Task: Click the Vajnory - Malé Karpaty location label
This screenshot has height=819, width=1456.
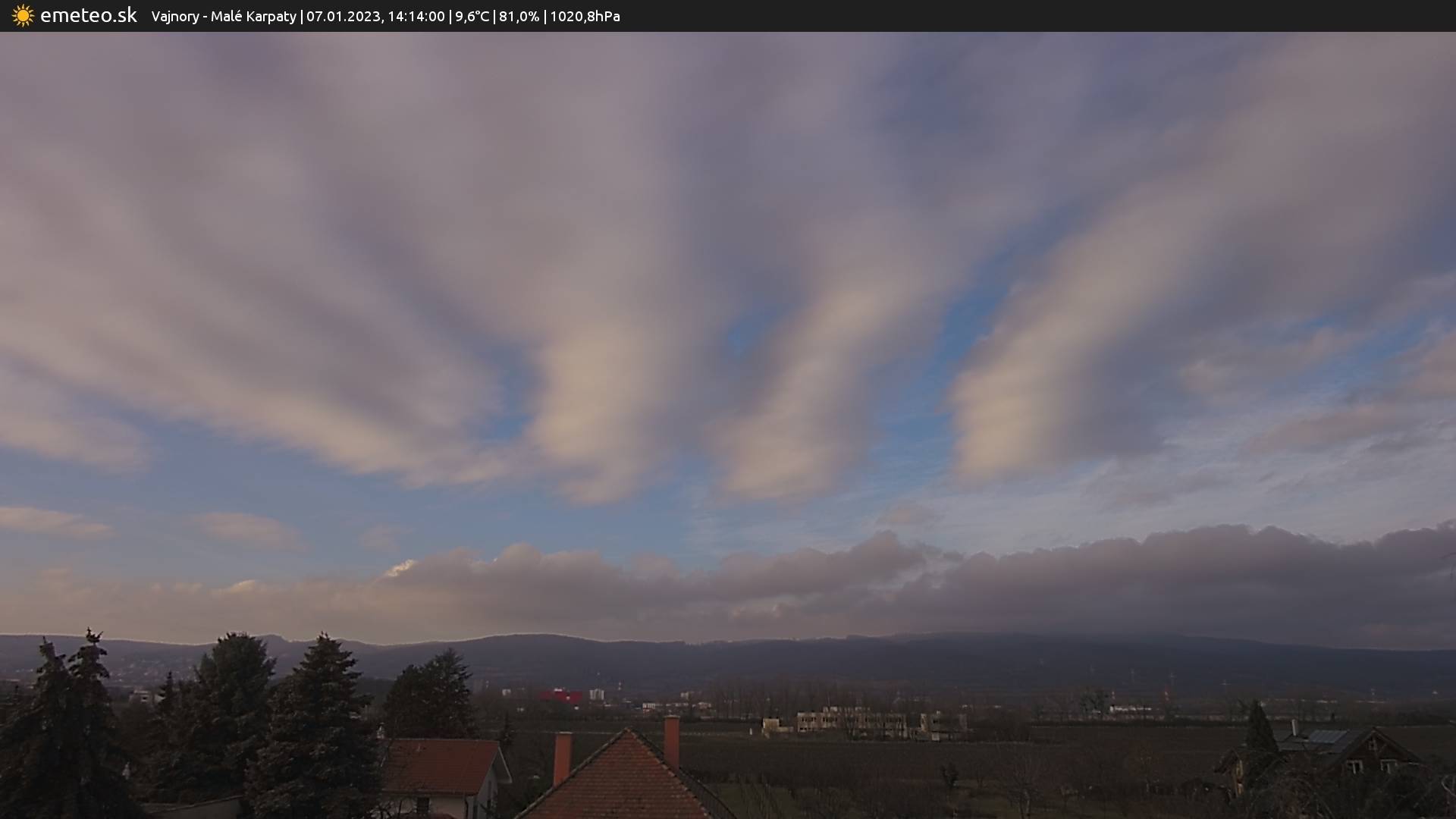Action: [x=223, y=17]
